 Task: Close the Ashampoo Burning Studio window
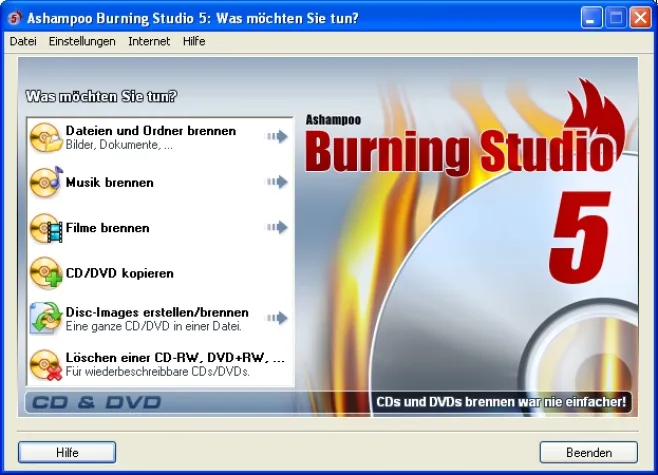pos(641,18)
